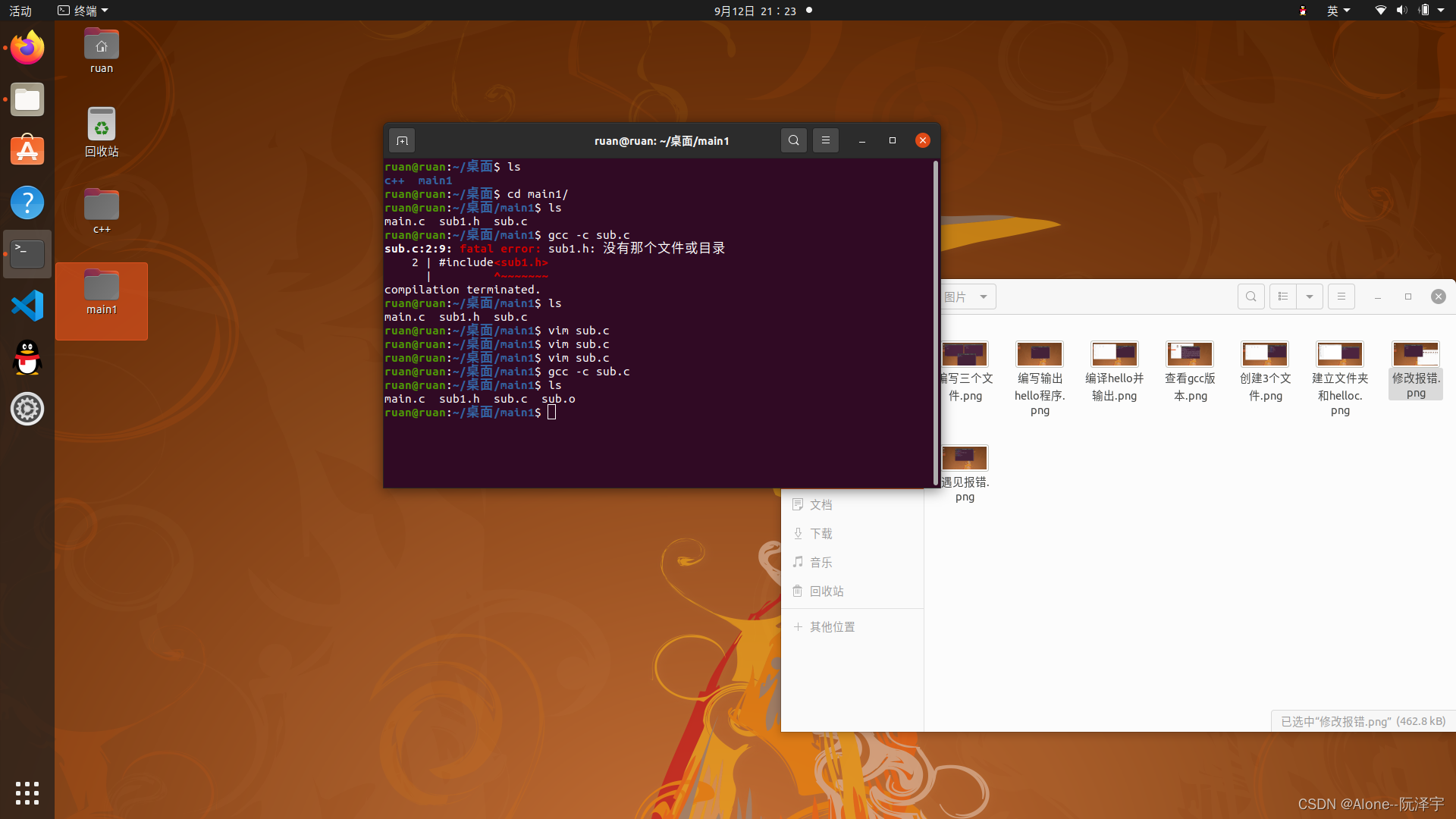The height and width of the screenshot is (819, 1456).
Task: Expand view options dropdown arrow
Action: click(x=1310, y=297)
